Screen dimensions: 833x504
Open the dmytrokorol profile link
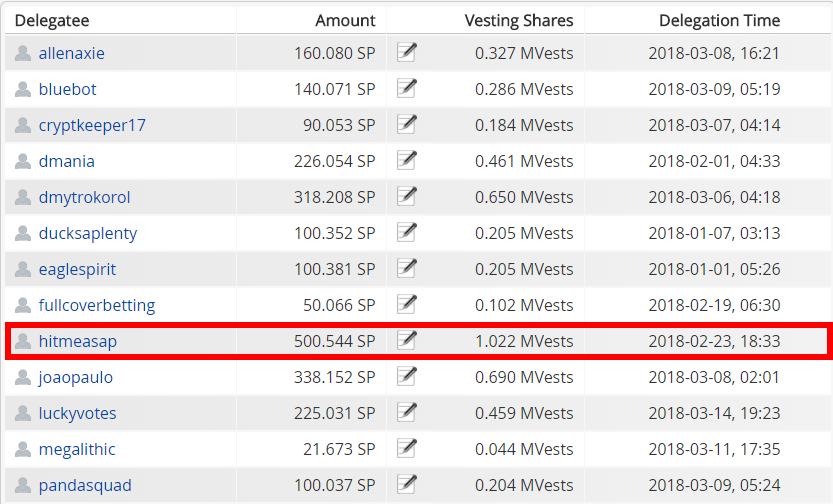coord(84,197)
